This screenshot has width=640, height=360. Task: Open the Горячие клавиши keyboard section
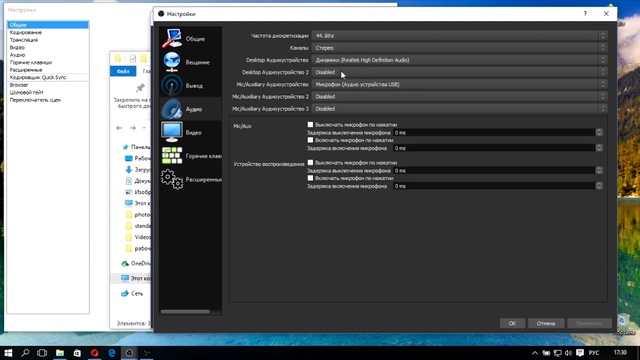pos(172,156)
